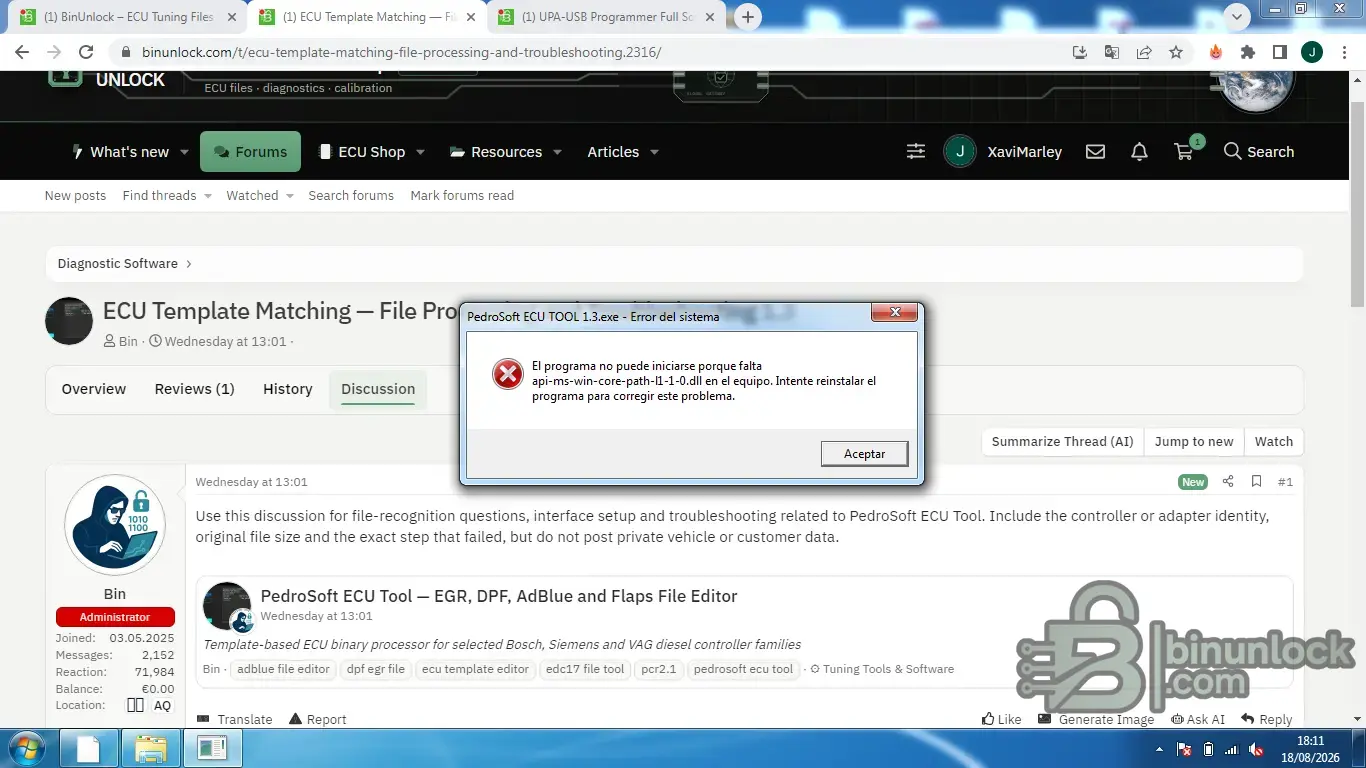Show hidden system tray icons arrow
The image size is (1366, 768).
(x=1159, y=749)
